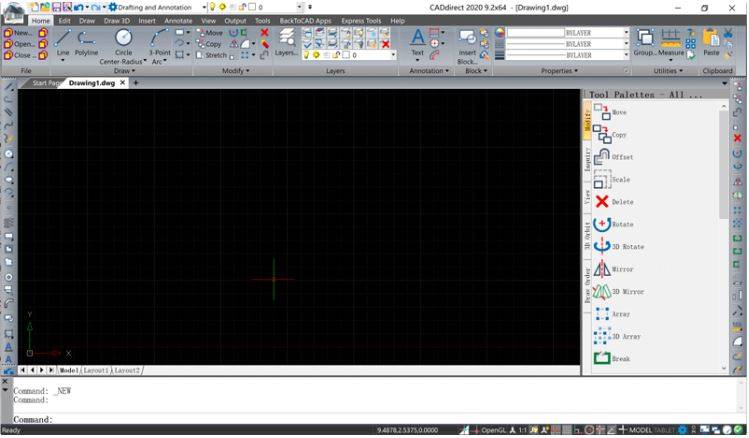The image size is (749, 438).
Task: Click the Text annotation tool
Action: pos(417,42)
